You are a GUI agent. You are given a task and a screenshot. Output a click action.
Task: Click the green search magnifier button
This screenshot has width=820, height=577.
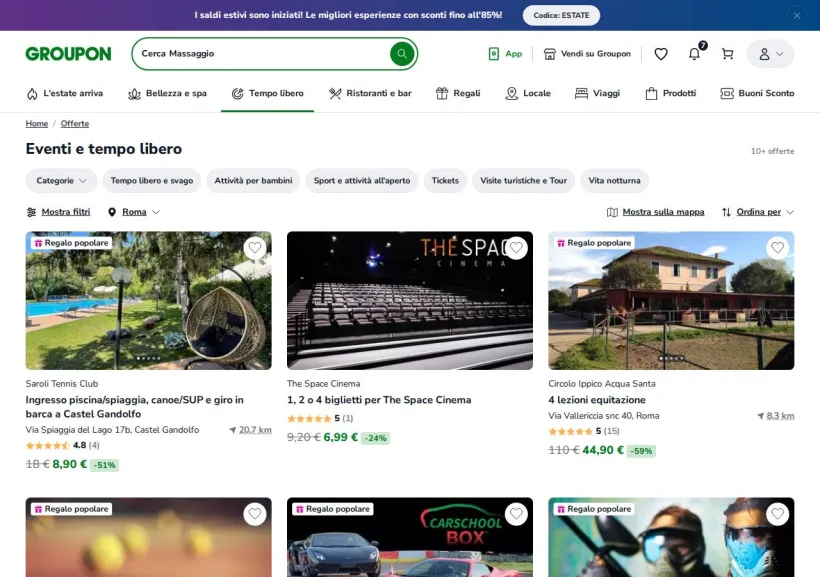(x=402, y=53)
